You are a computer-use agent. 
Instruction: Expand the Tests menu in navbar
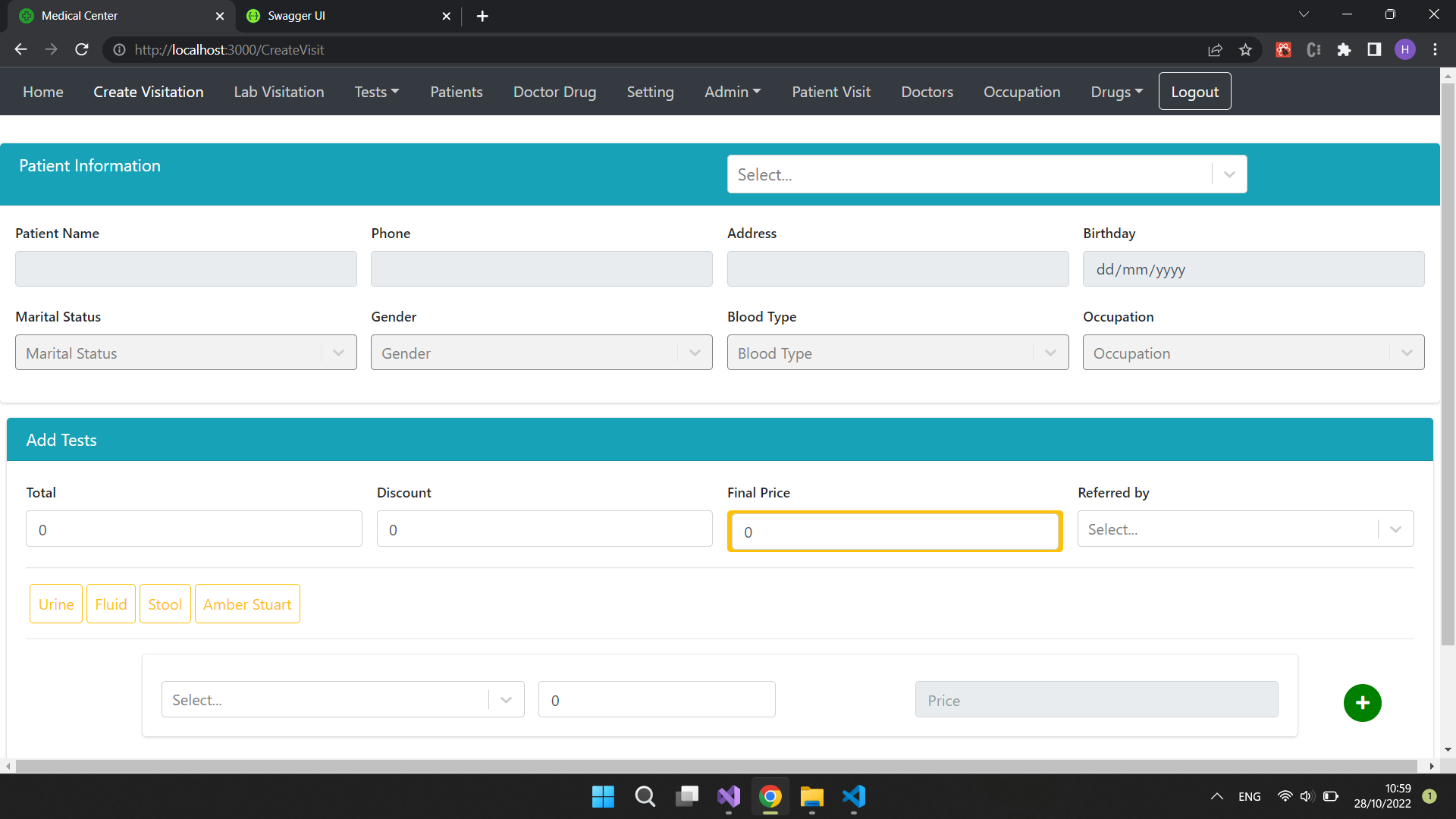(376, 92)
